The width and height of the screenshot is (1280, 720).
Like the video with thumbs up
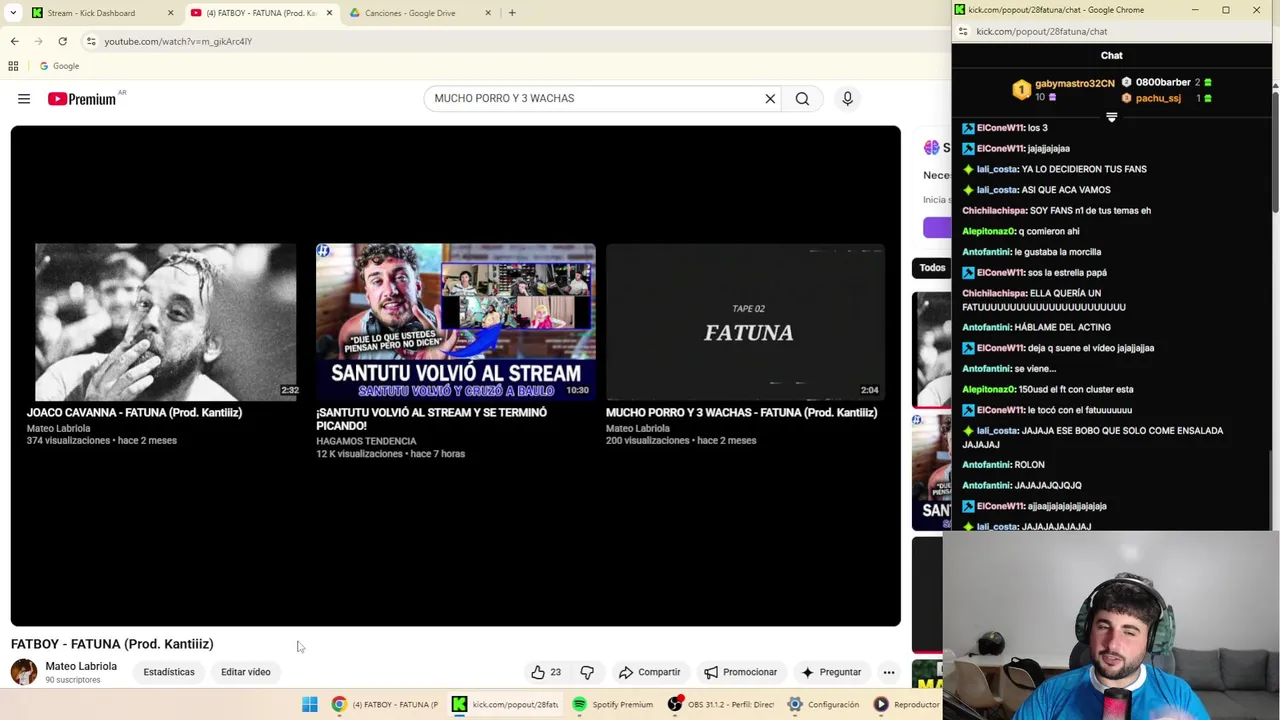click(546, 672)
